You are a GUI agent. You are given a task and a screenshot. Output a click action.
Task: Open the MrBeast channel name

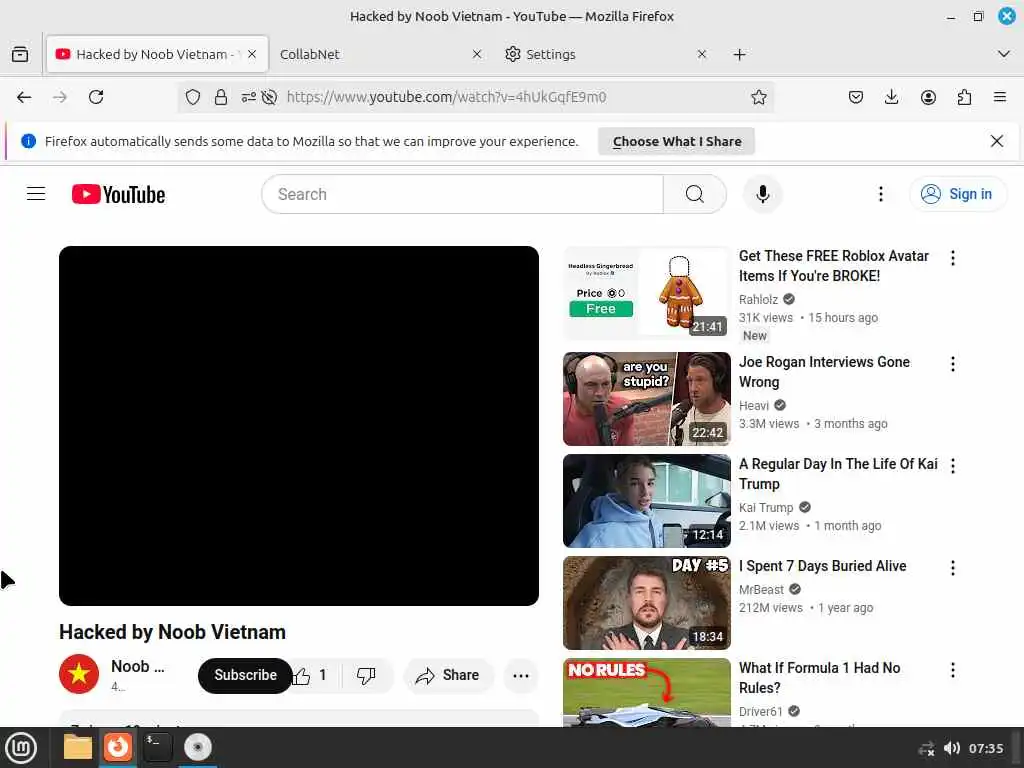point(761,590)
